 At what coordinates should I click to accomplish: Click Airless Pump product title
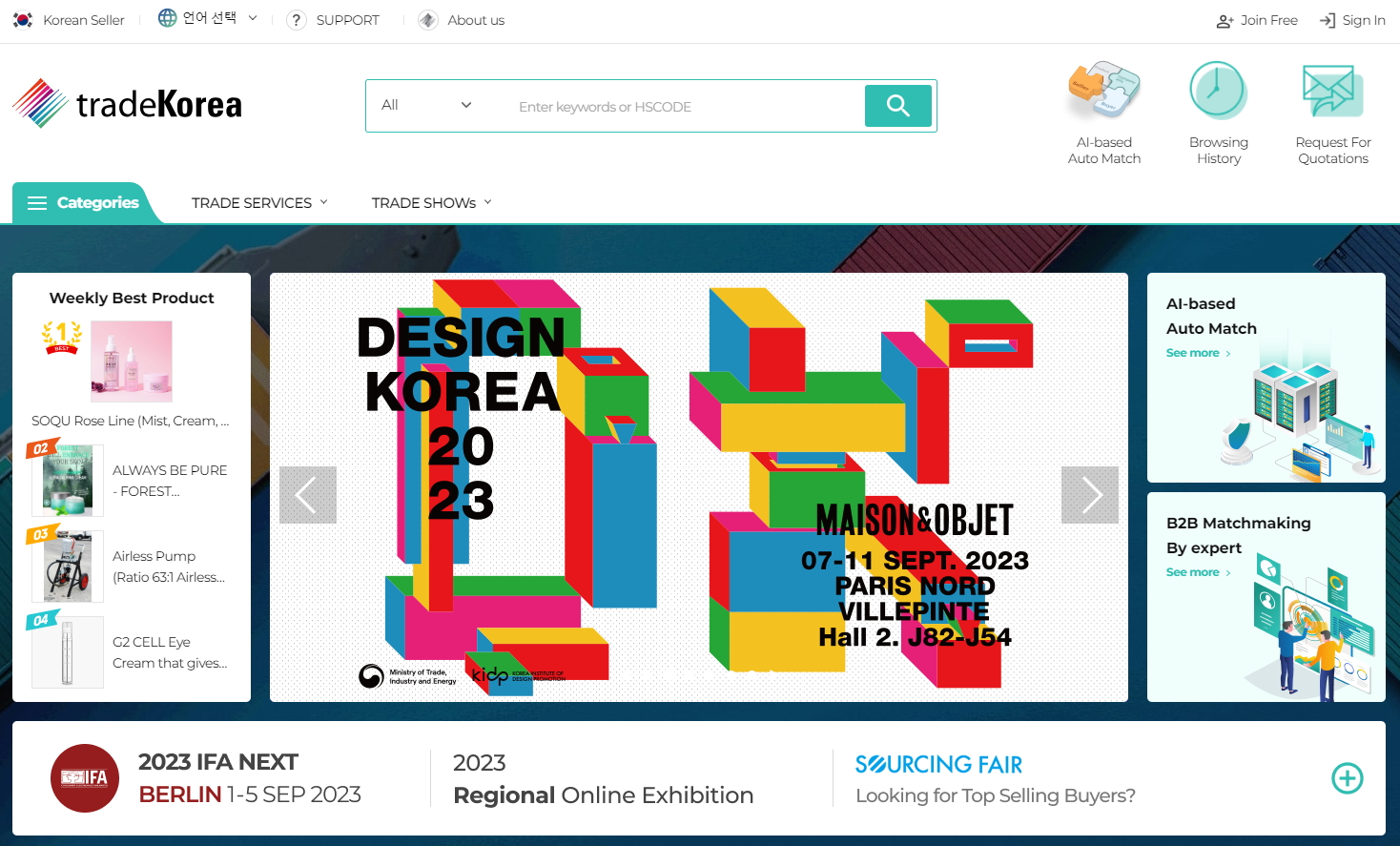pos(169,567)
